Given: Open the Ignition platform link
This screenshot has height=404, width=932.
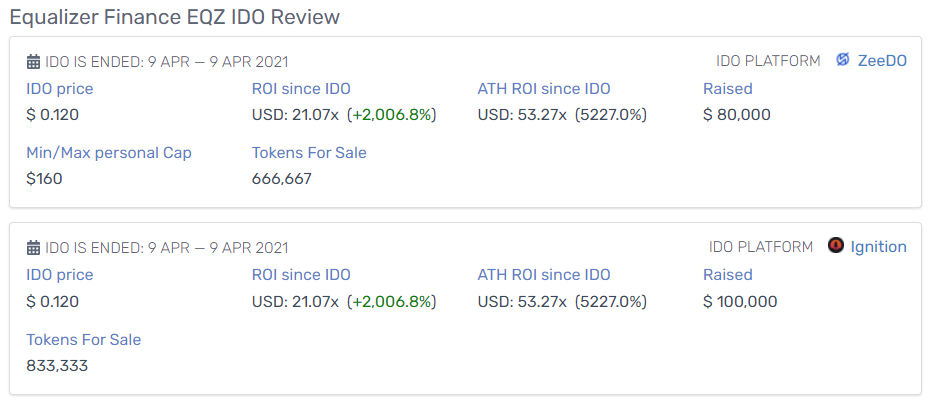Looking at the screenshot, I should point(879,247).
